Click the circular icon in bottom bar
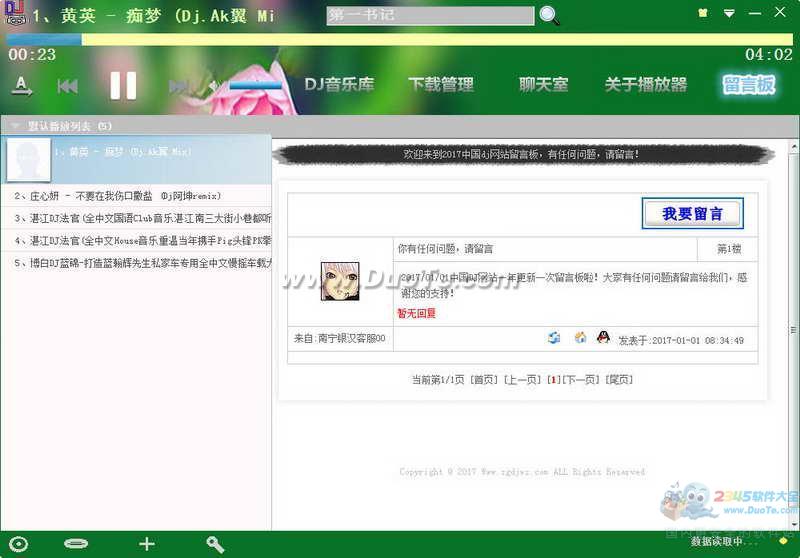Screen dimensions: 800x558 point(19,544)
